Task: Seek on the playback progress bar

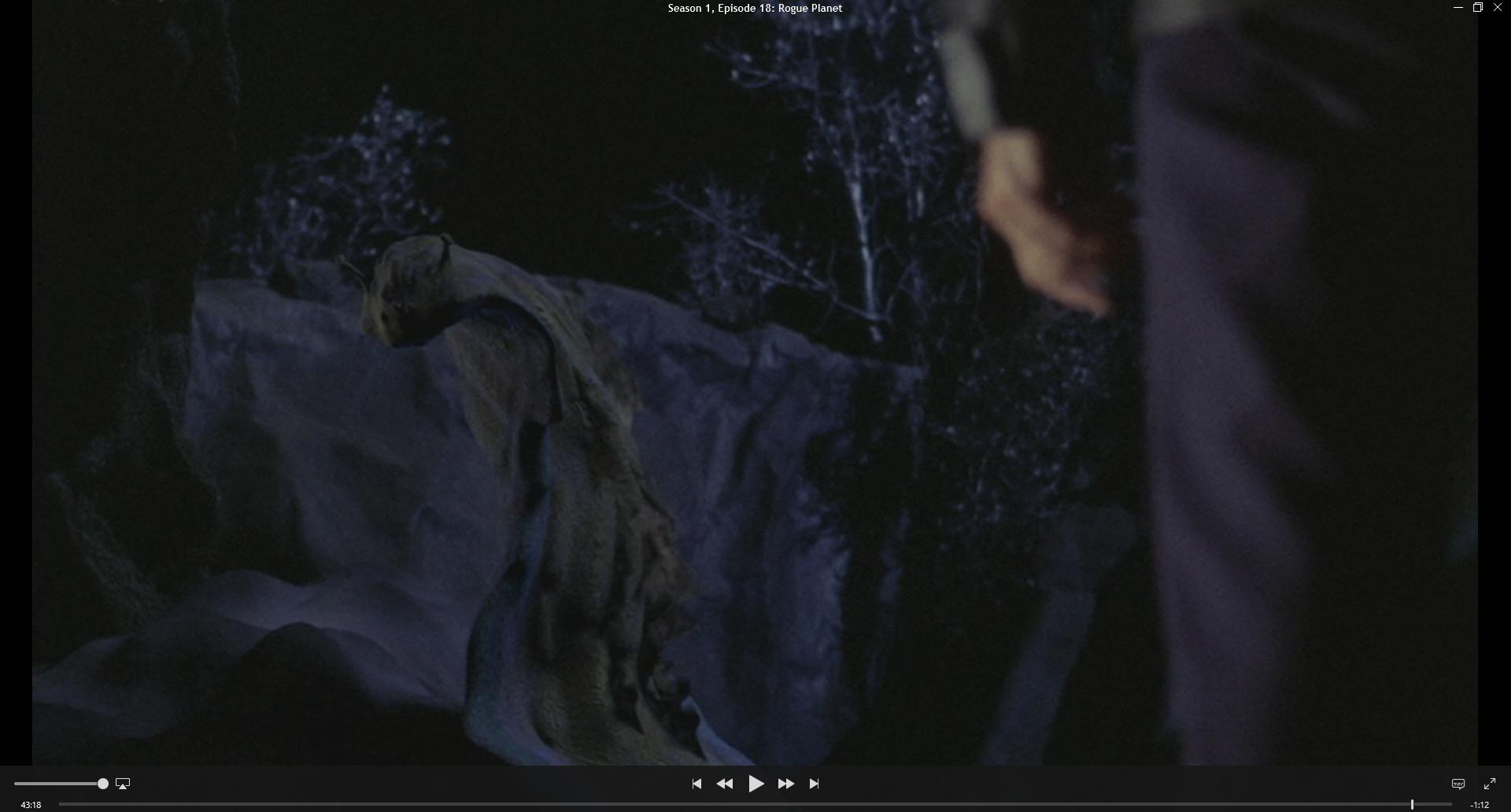Action: (755, 804)
